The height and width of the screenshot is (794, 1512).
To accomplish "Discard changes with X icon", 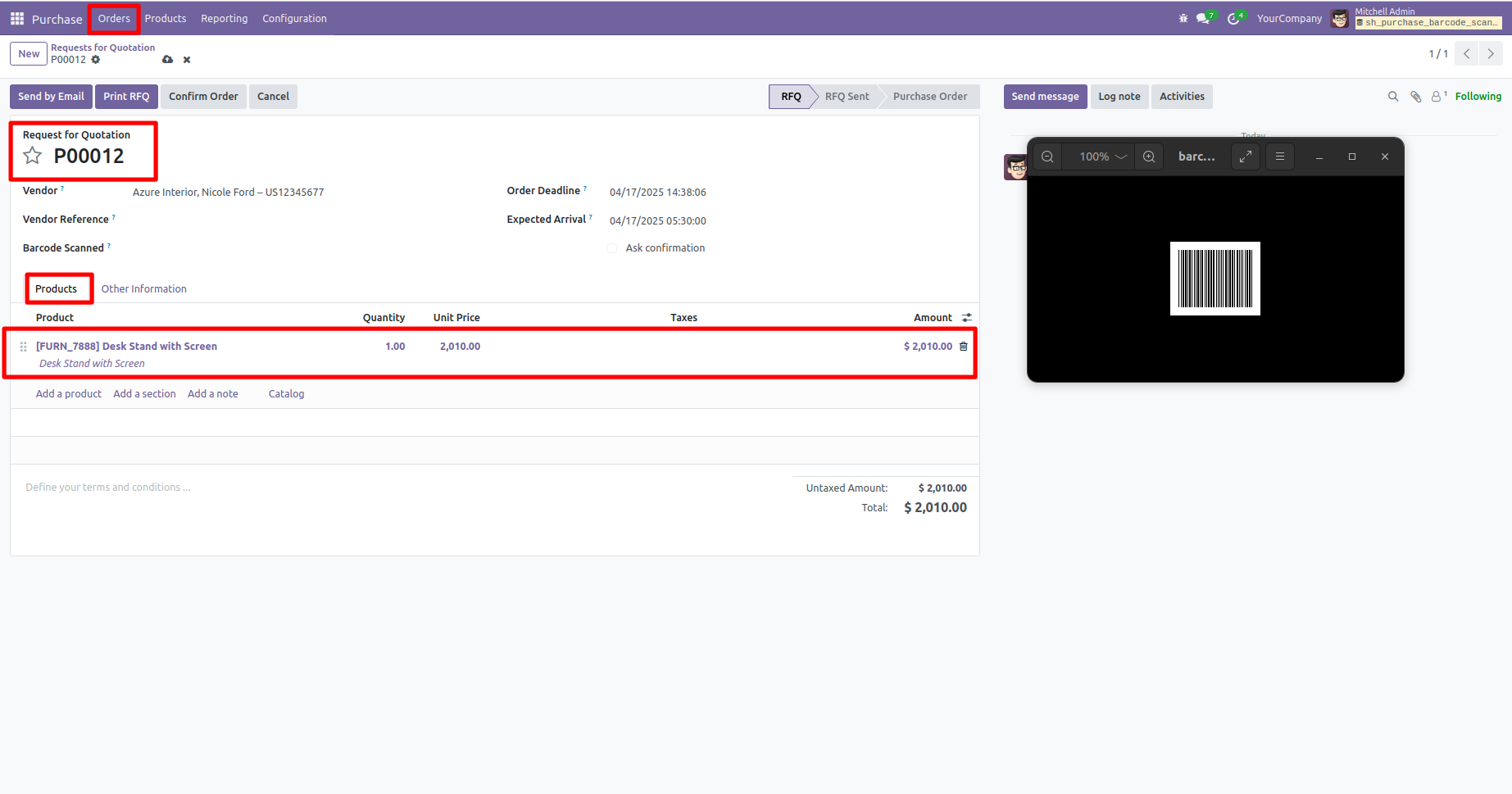I will click(187, 60).
